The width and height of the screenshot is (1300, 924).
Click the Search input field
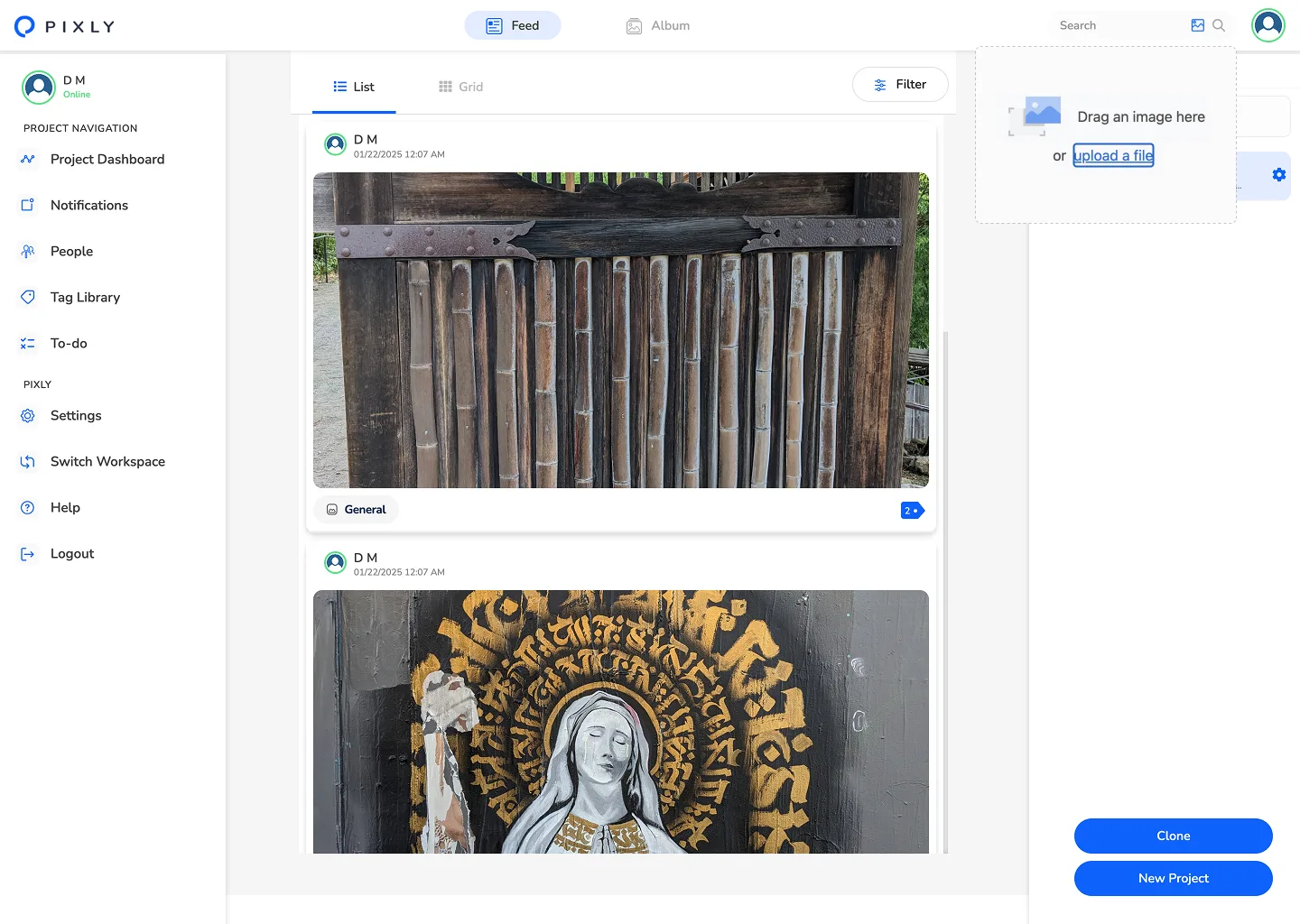point(1119,25)
